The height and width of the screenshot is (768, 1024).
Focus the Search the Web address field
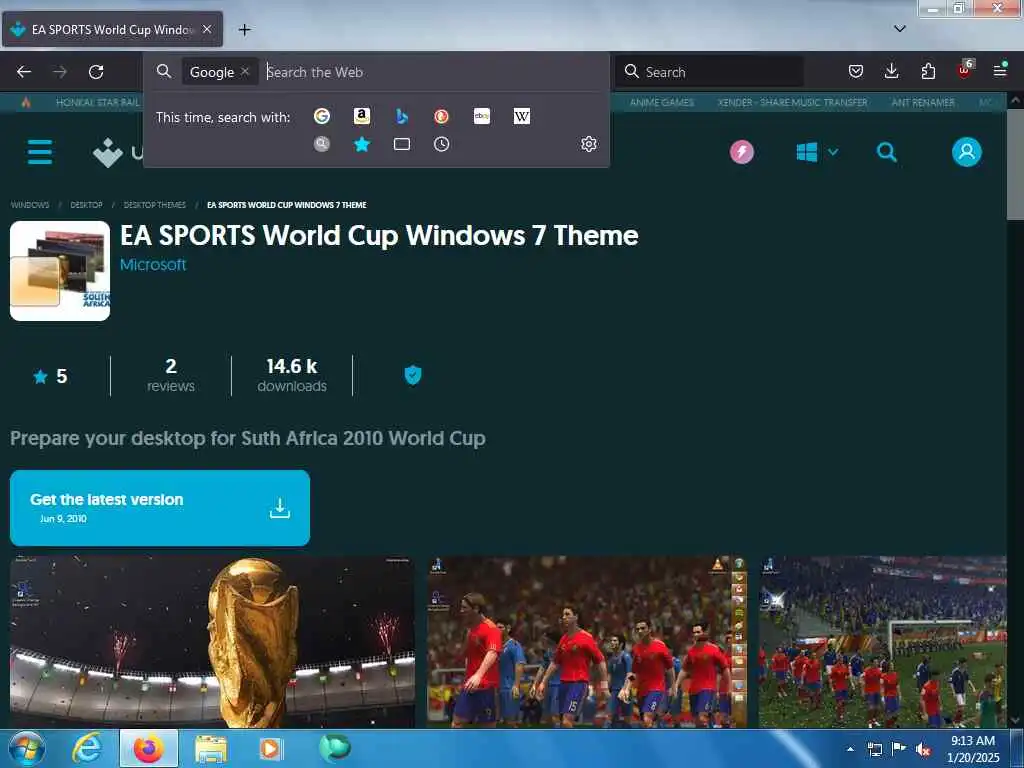click(431, 72)
